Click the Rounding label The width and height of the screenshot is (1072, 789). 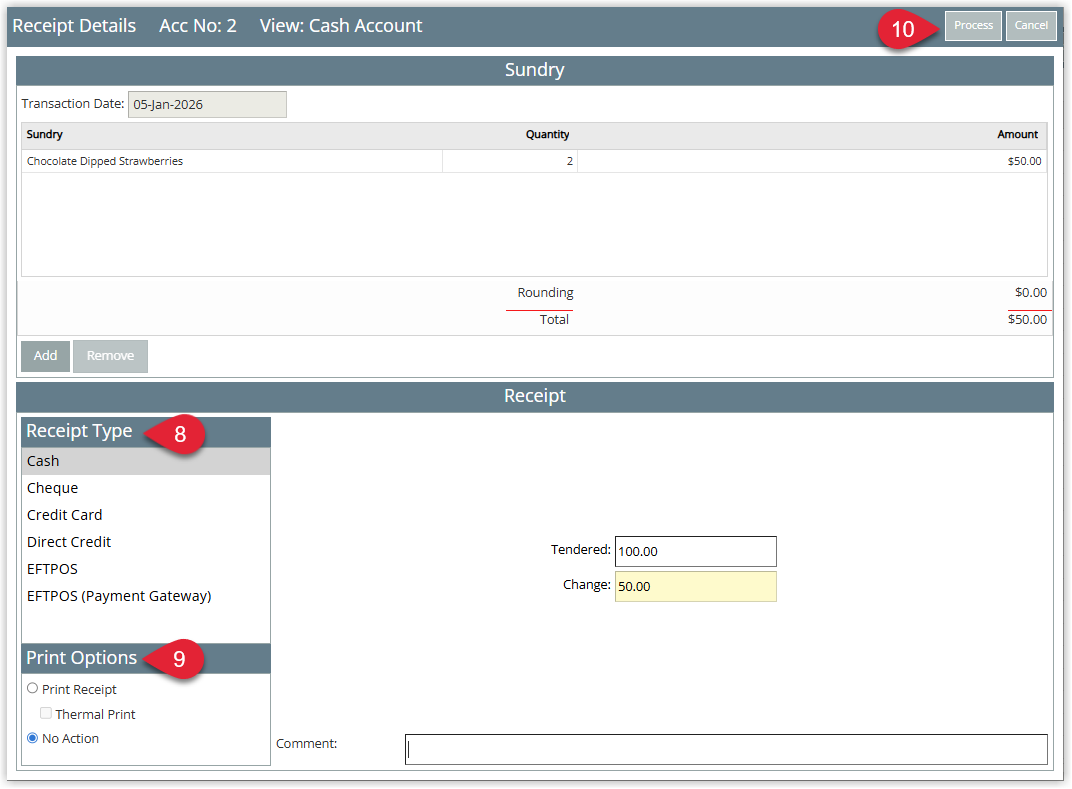coord(545,293)
